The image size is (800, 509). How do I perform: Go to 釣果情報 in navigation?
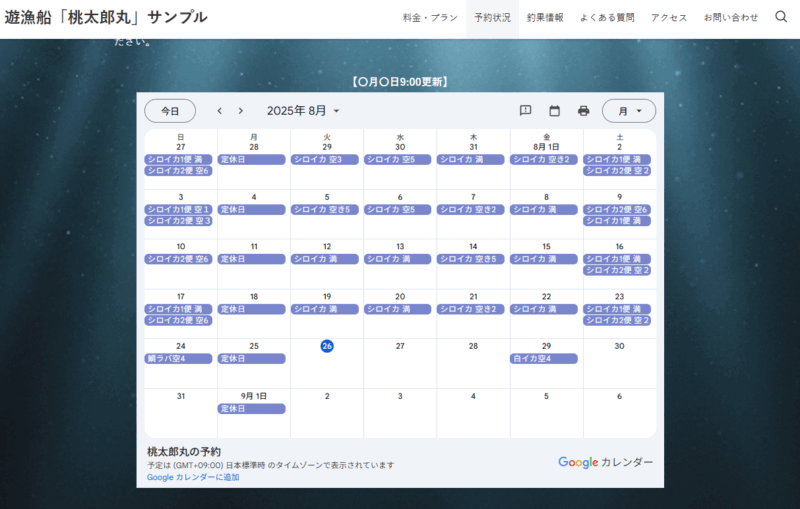545,18
